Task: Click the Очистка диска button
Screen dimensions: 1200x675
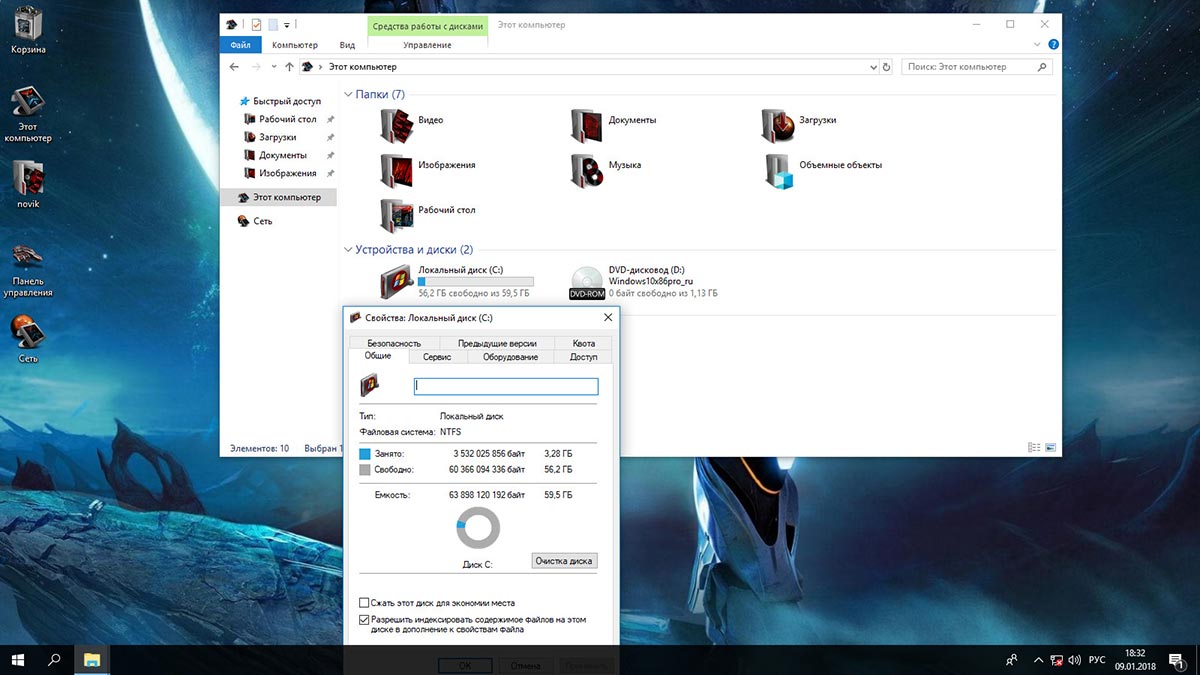Action: [x=565, y=561]
